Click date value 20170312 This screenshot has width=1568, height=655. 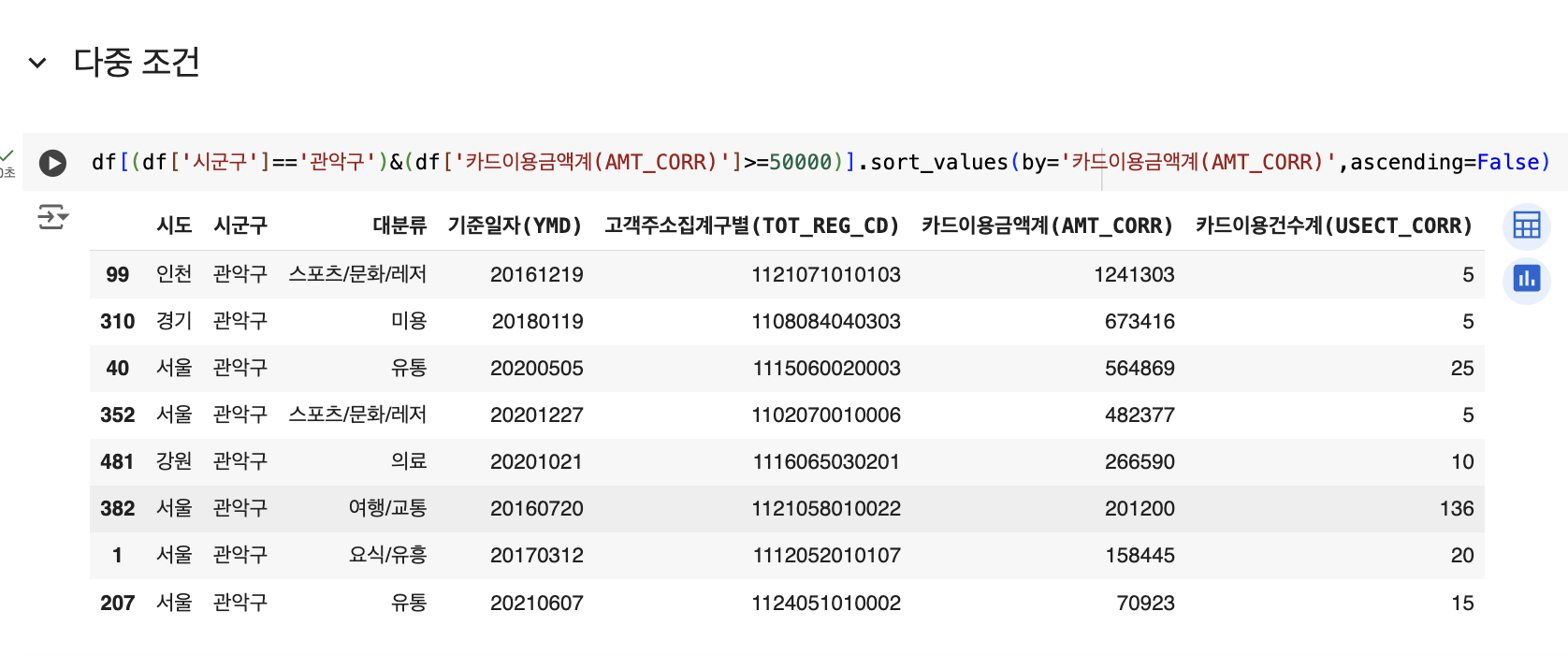click(537, 555)
